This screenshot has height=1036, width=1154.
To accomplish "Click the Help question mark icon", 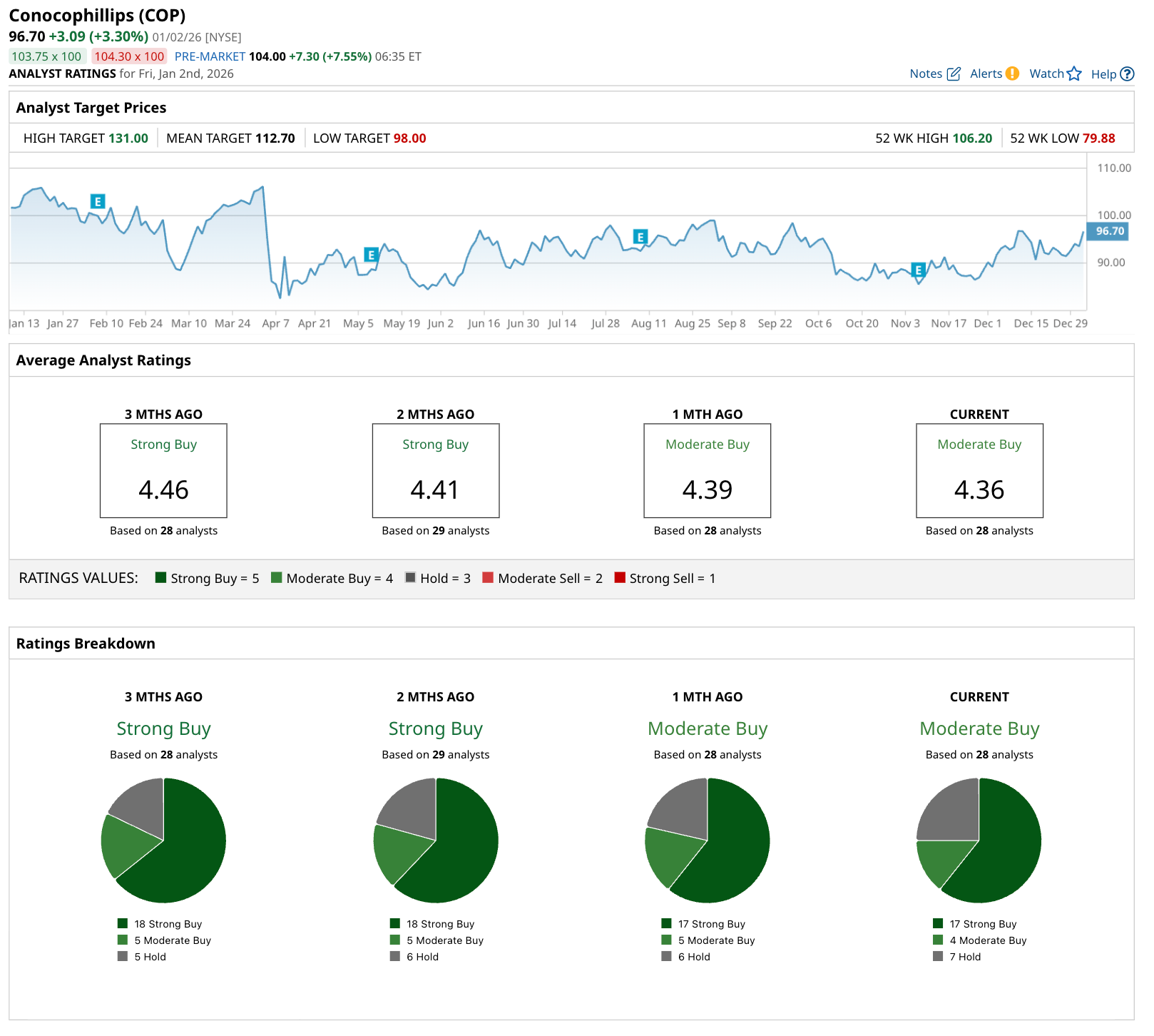I will point(1127,74).
